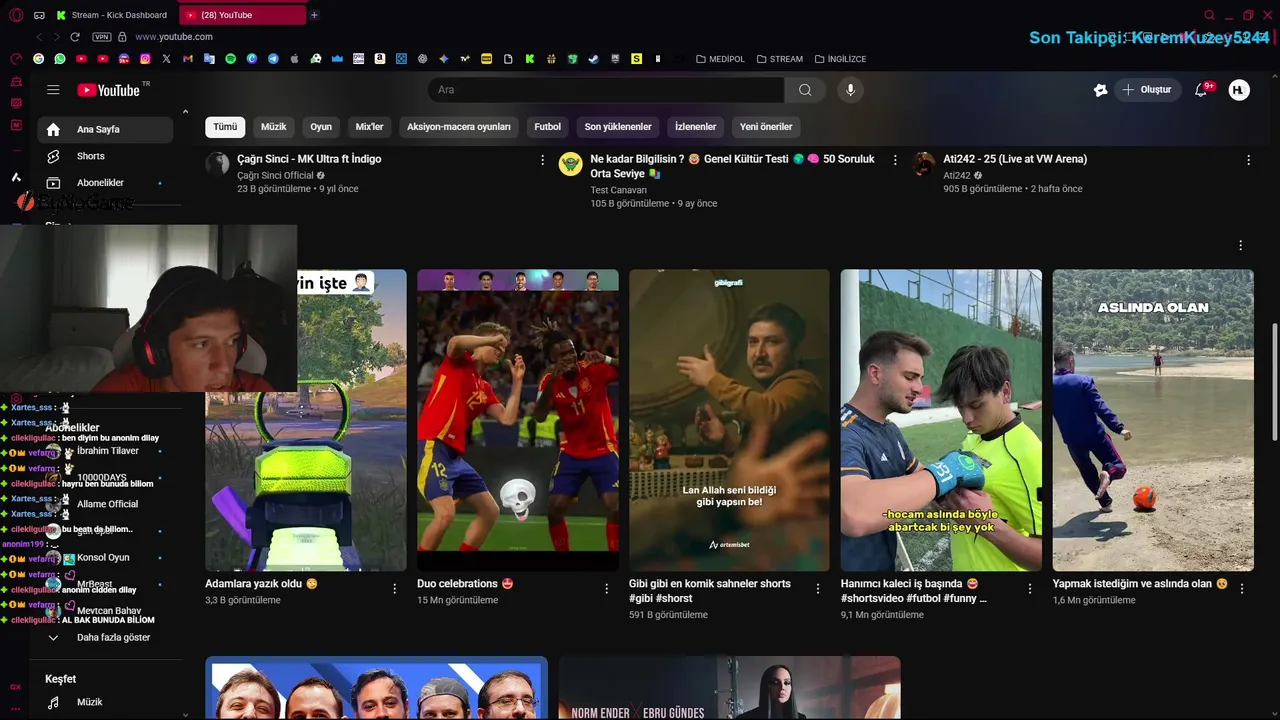Viewport: 1280px width, 720px height.
Task: Toggle the VPN badge
Action: pyautogui.click(x=101, y=37)
